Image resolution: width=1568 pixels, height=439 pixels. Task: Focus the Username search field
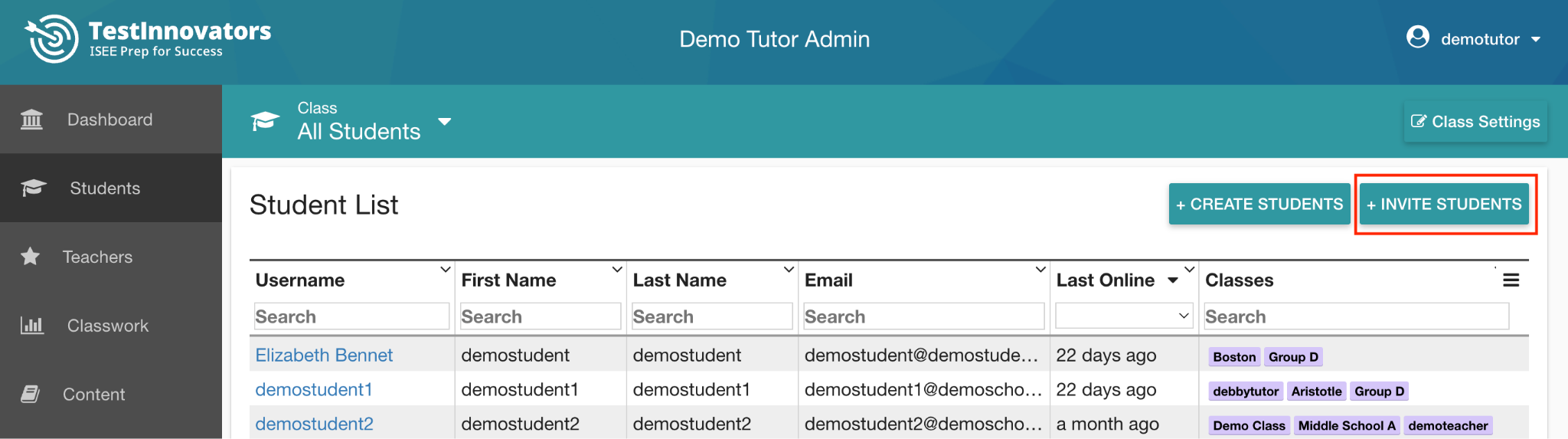(351, 316)
